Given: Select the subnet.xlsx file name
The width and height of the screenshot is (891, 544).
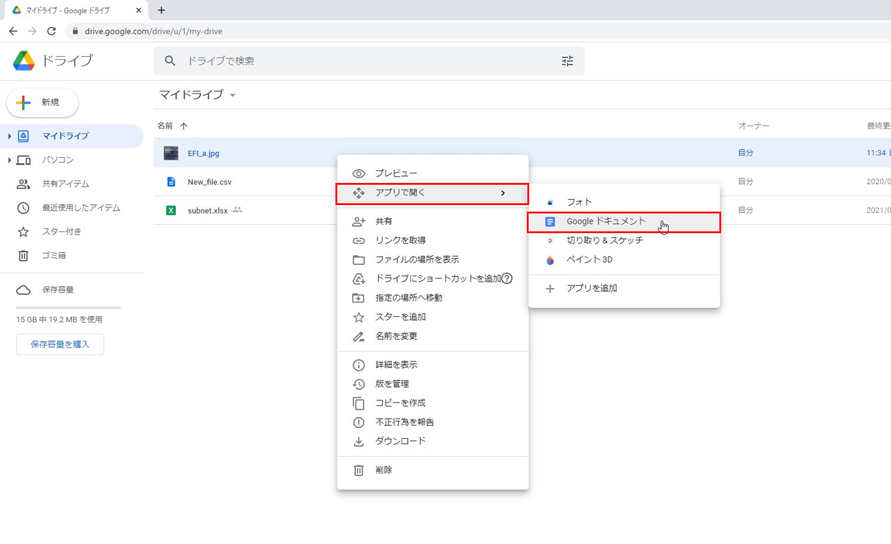Looking at the screenshot, I should pyautogui.click(x=207, y=211).
